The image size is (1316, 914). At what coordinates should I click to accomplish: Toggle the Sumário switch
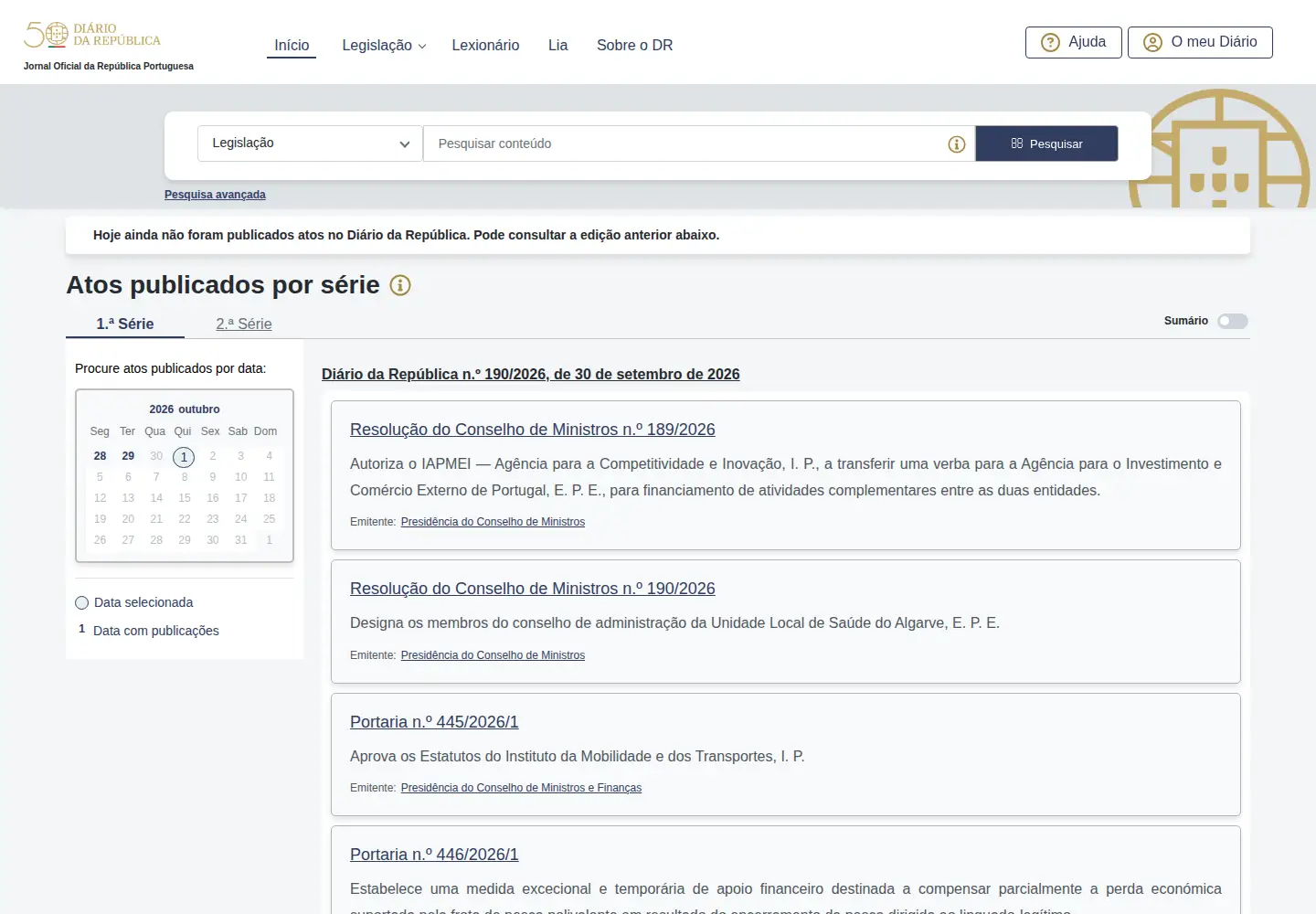coord(1233,321)
